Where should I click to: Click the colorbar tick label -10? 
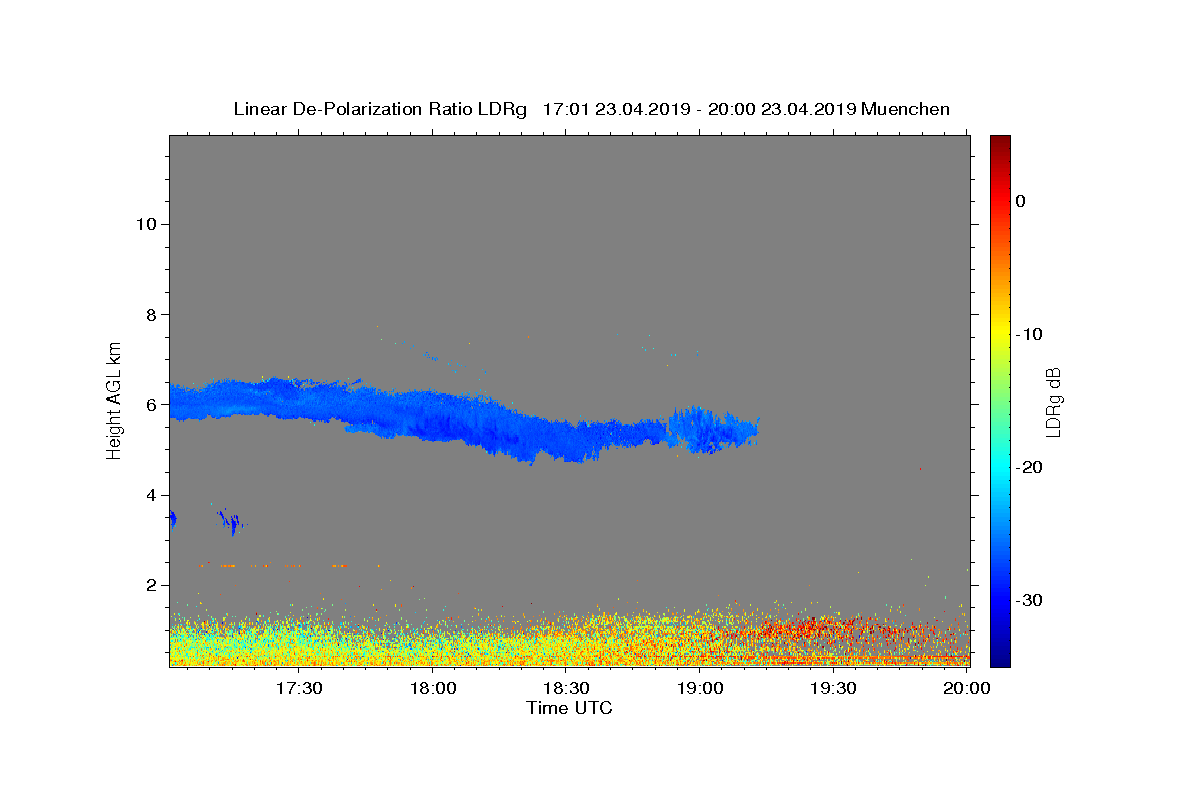[x=1029, y=334]
